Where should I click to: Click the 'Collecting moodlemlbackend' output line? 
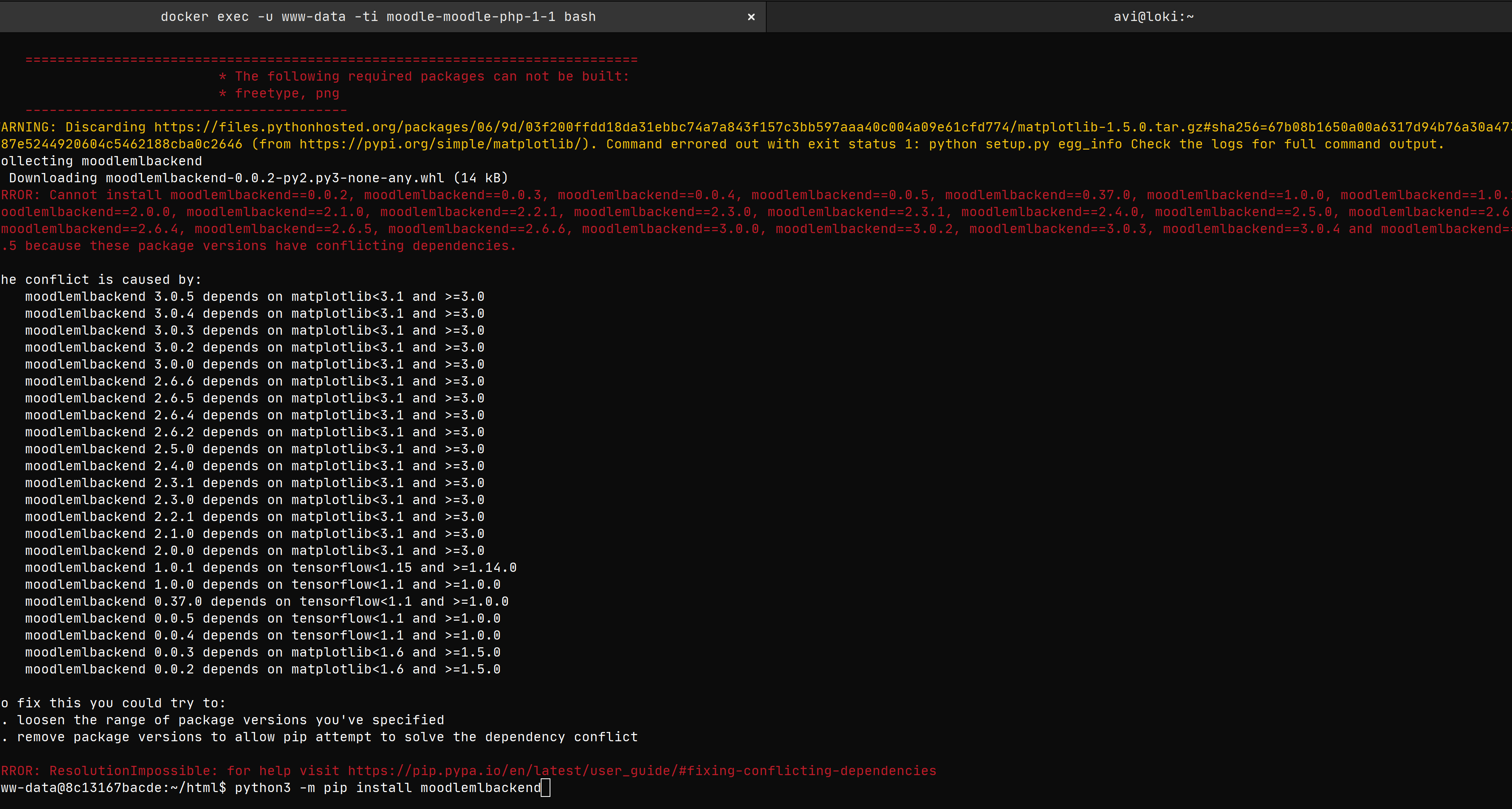[101, 161]
